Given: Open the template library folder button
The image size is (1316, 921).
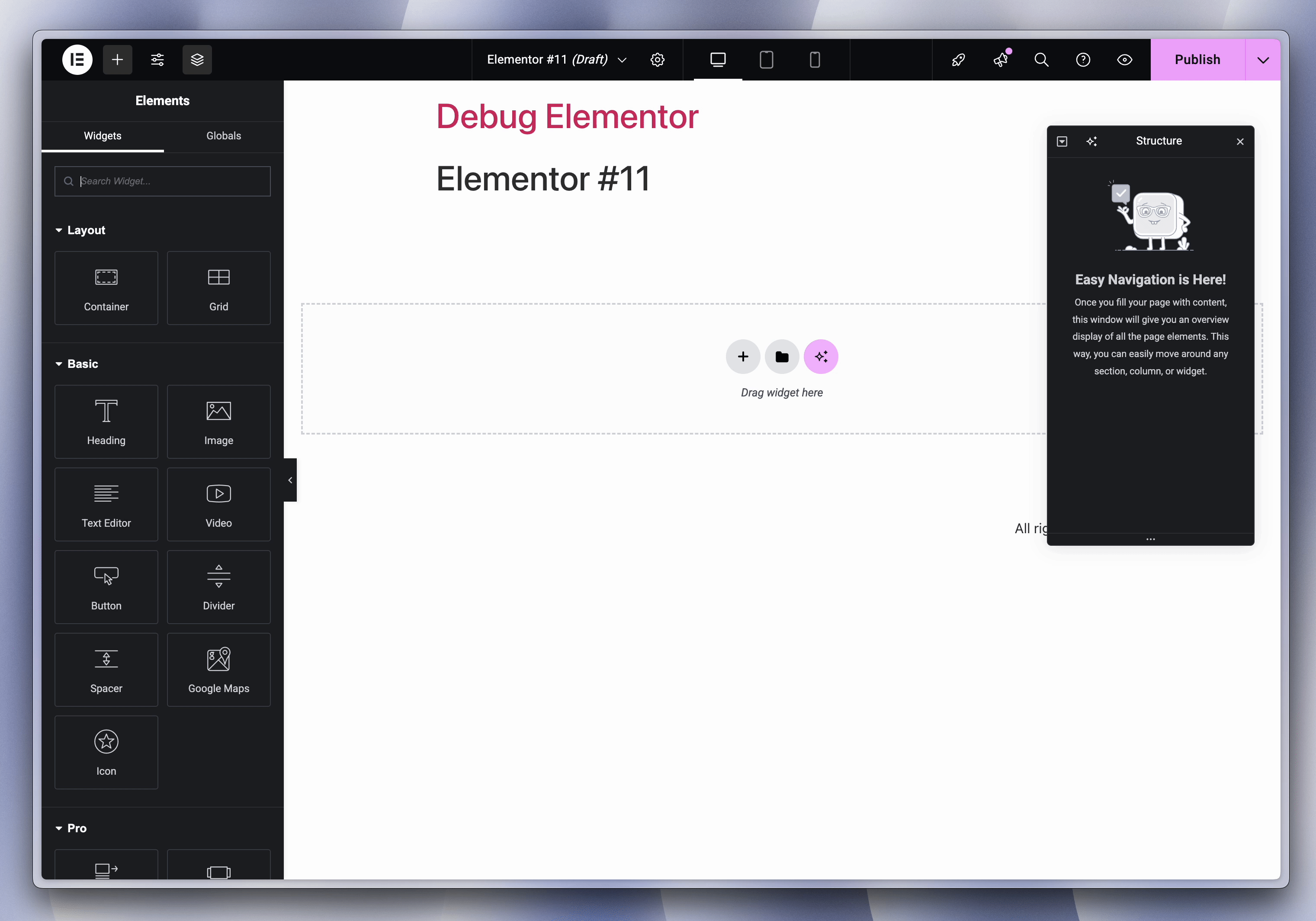Looking at the screenshot, I should click(782, 357).
